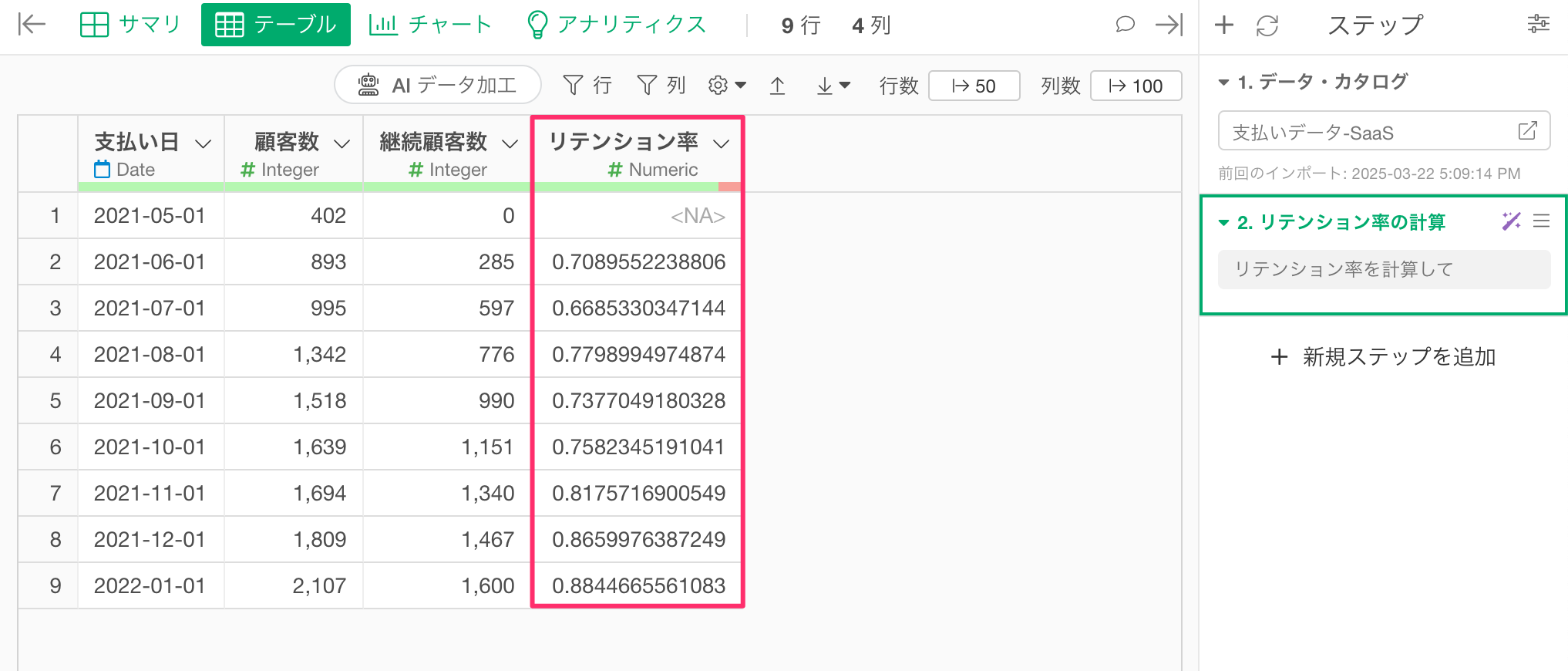Click the AI magic wand icon

1511,222
